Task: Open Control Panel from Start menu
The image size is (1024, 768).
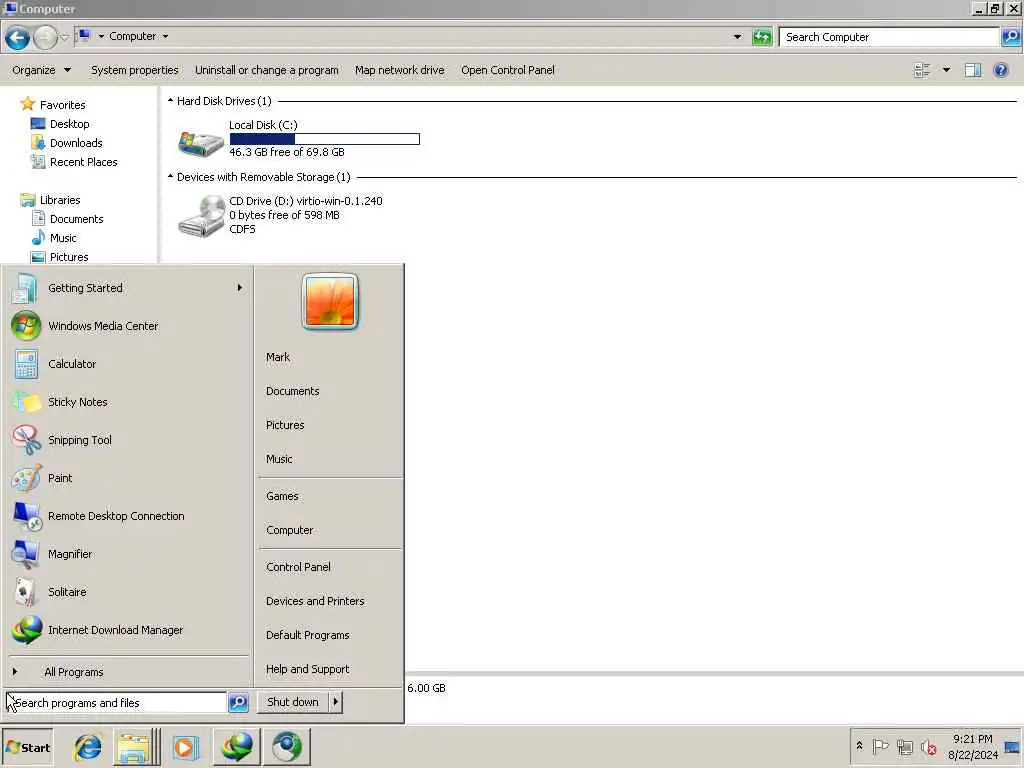Action: (x=298, y=567)
